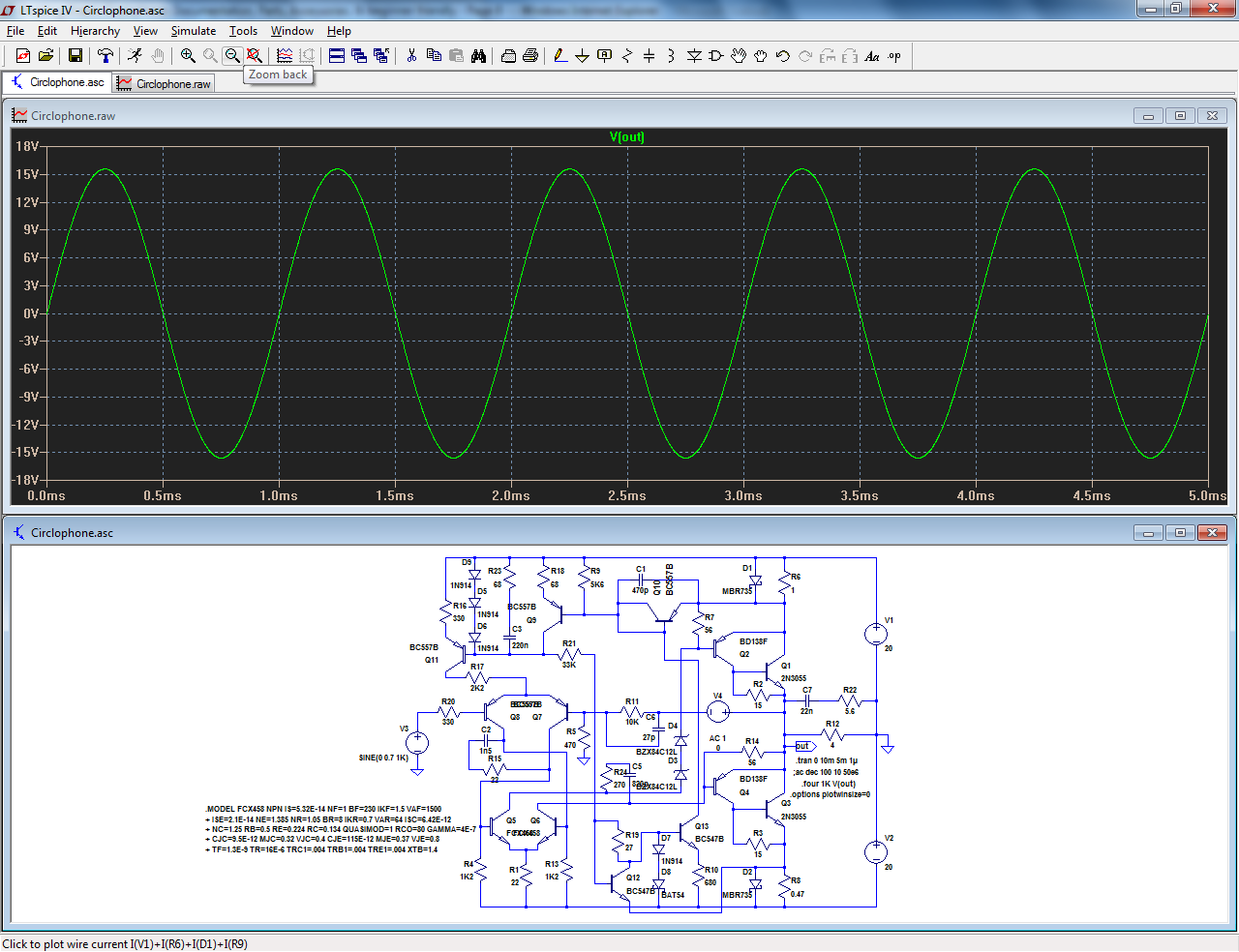
Task: Open print setup icon
Action: (508, 56)
